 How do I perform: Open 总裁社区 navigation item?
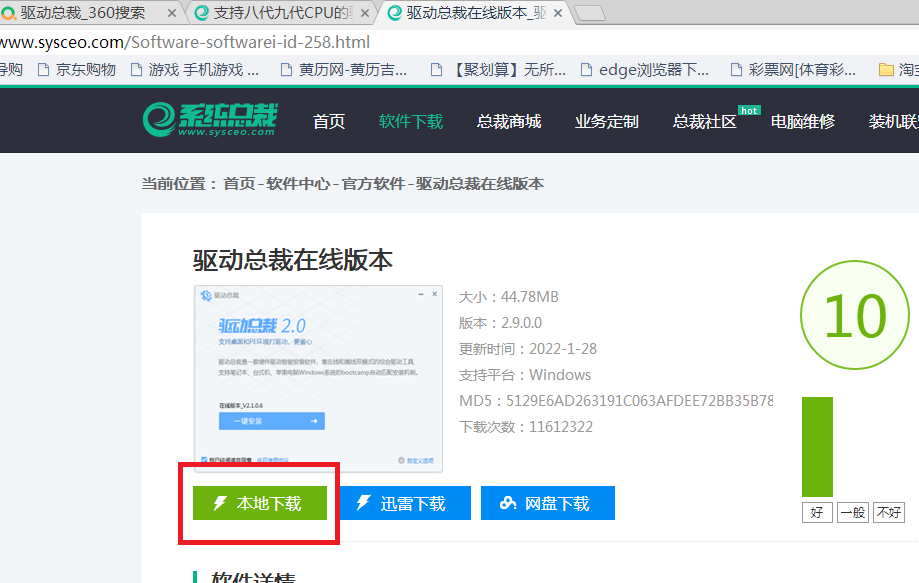(x=704, y=121)
